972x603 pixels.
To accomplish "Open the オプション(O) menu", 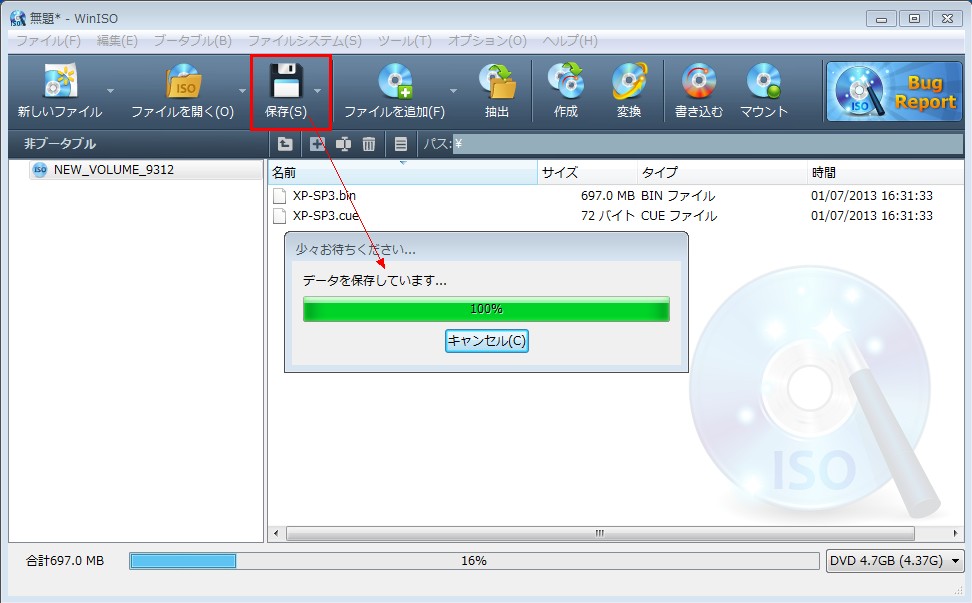I will pyautogui.click(x=487, y=41).
